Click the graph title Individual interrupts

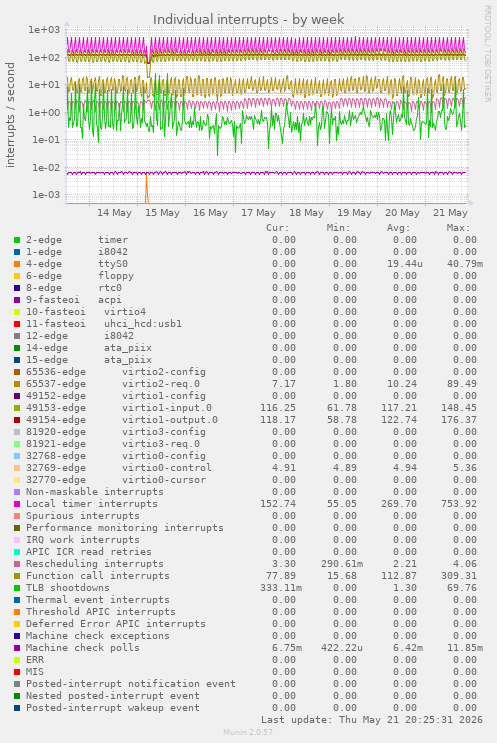pos(248,19)
